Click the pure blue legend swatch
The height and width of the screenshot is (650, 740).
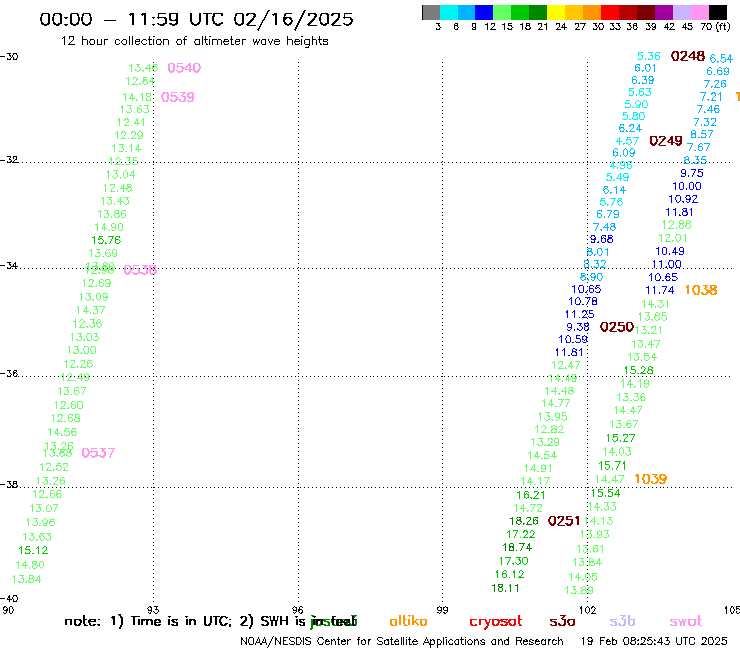click(484, 12)
